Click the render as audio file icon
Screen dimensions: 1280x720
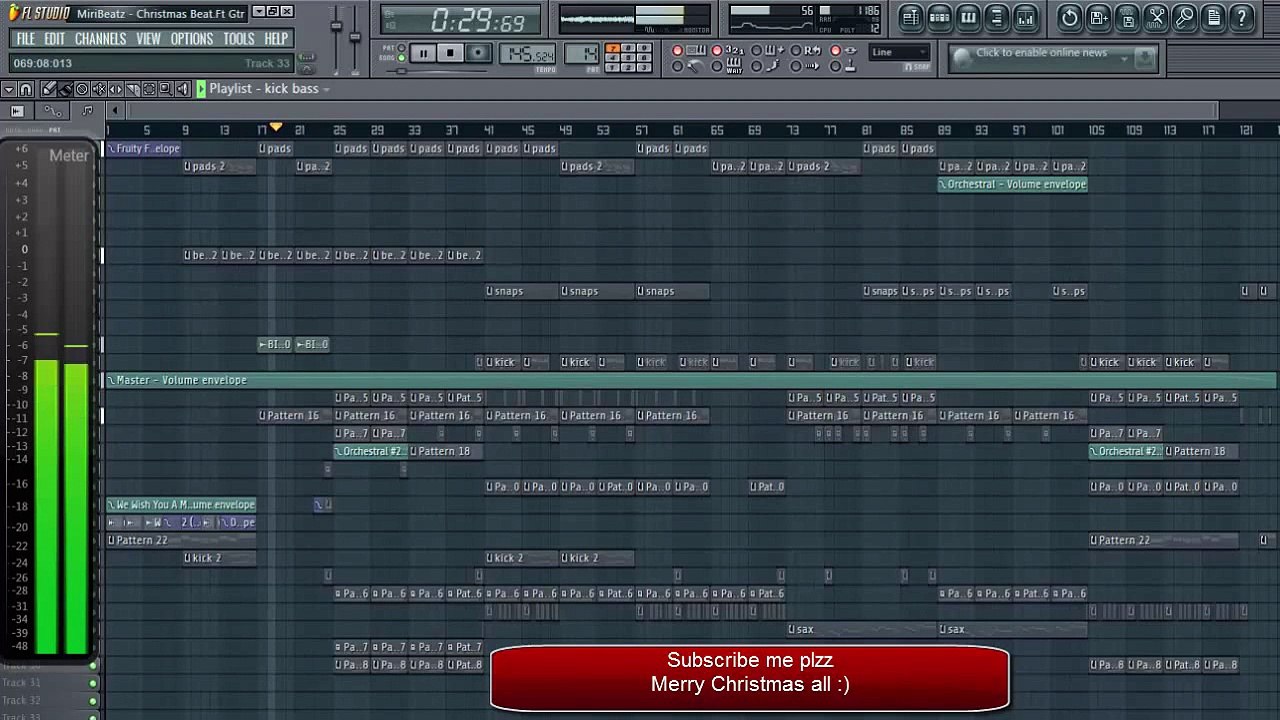coord(1128,17)
